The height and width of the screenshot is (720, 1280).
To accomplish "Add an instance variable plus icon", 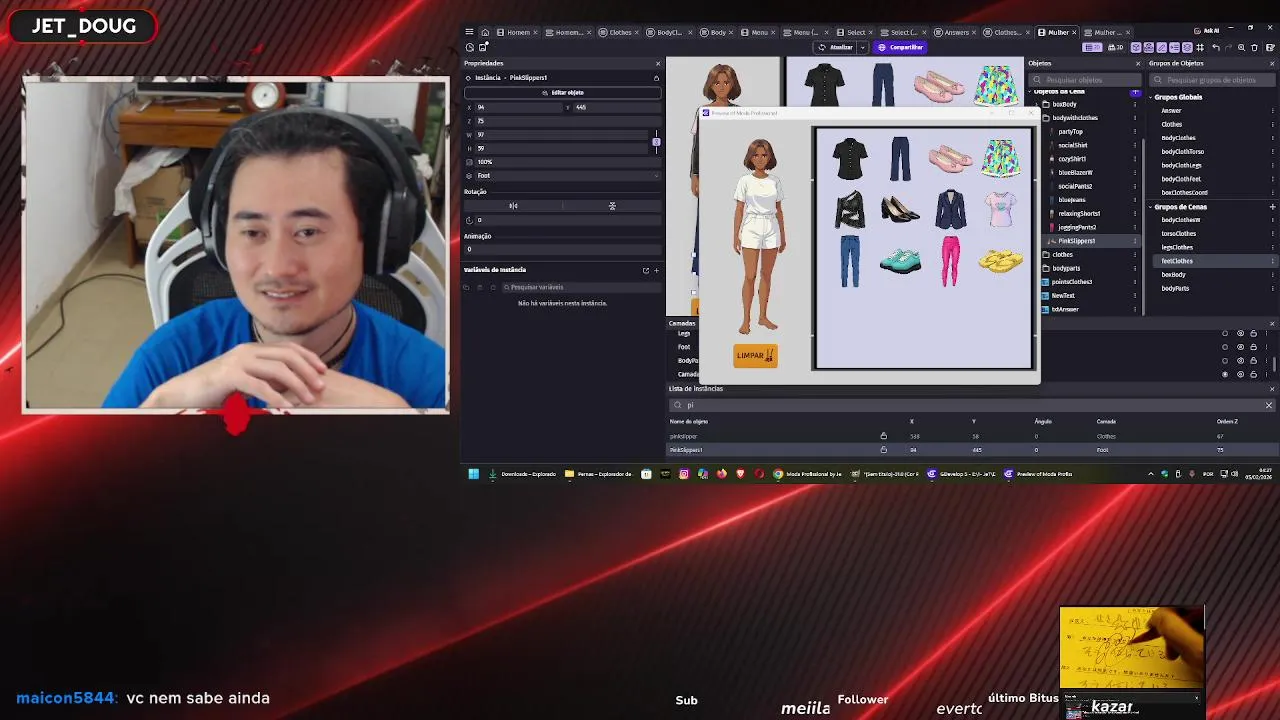I will click(x=656, y=270).
